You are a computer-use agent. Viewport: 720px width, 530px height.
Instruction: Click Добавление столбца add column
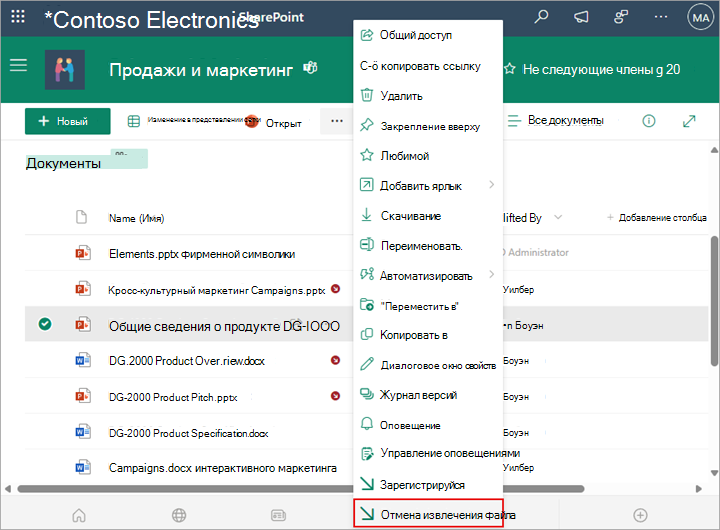tap(657, 218)
